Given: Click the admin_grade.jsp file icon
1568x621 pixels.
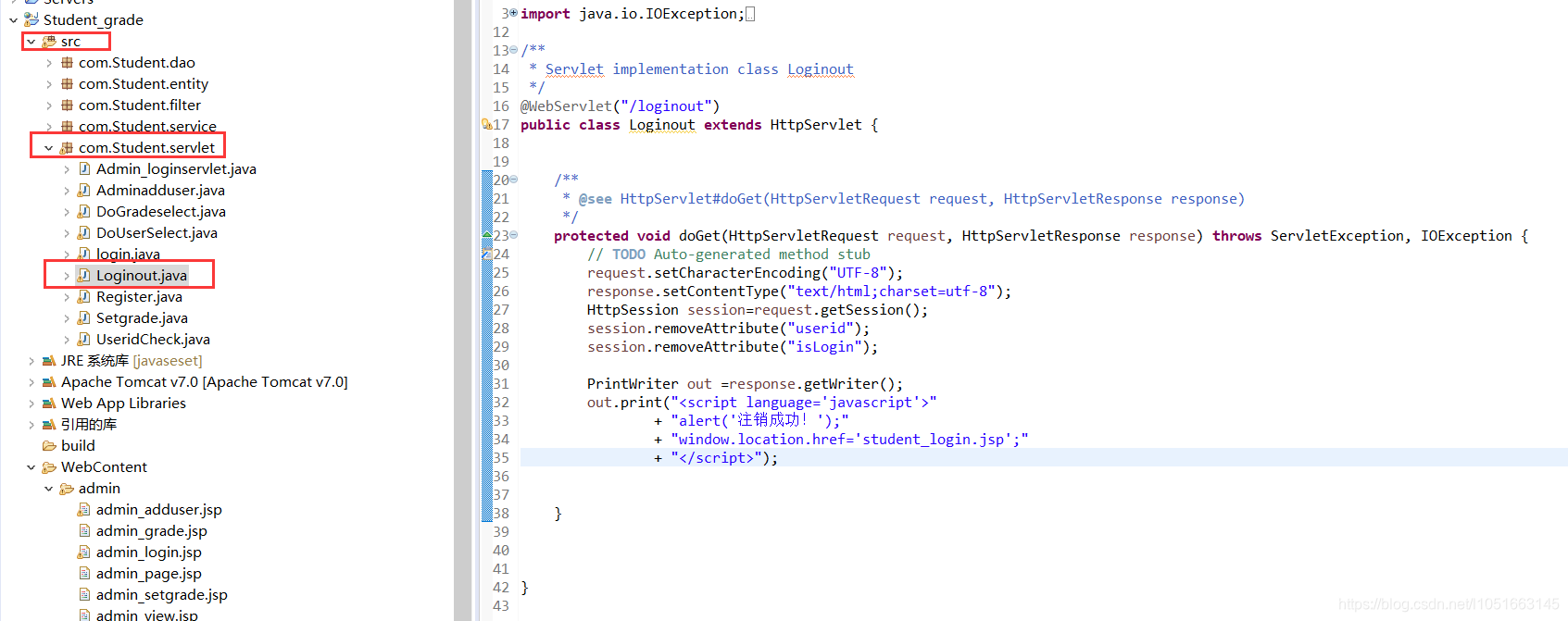Looking at the screenshot, I should (84, 531).
